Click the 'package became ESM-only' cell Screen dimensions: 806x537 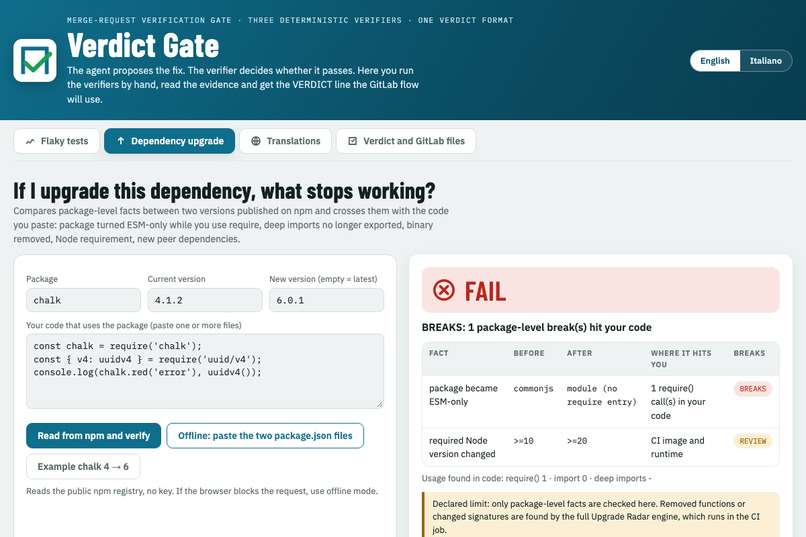[463, 395]
